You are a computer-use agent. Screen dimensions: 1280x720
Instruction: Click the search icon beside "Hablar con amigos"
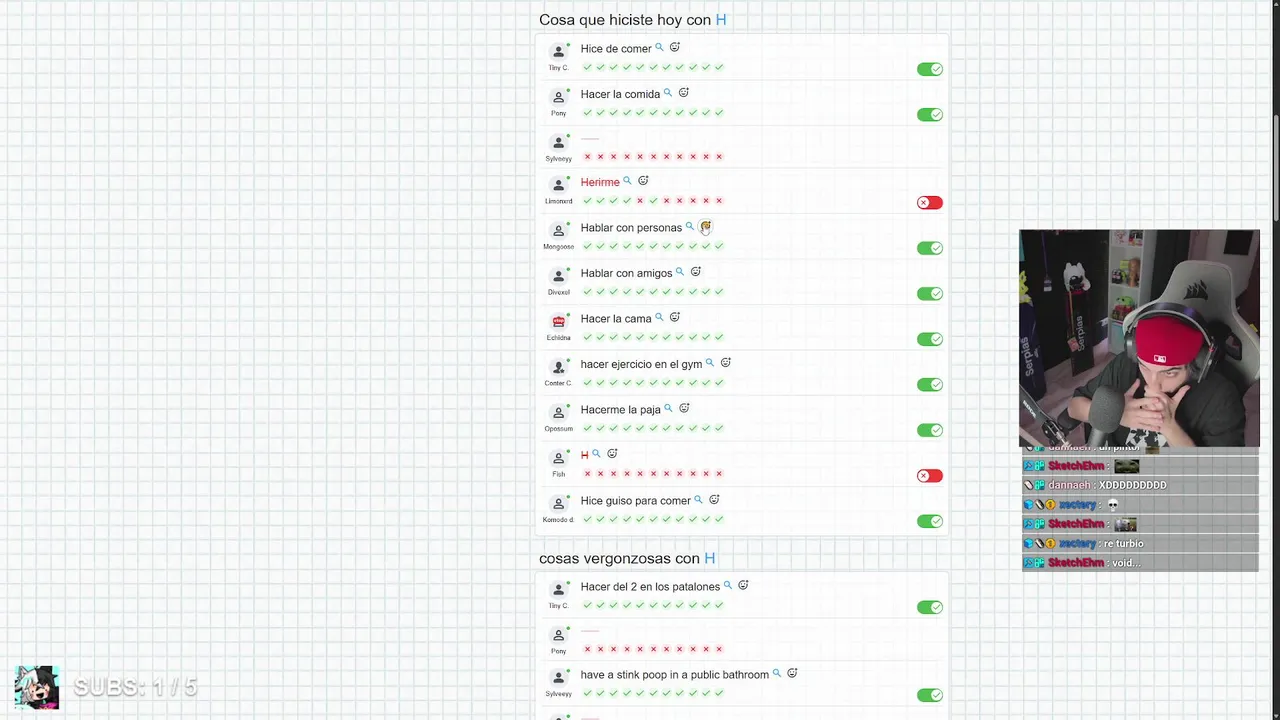click(680, 272)
